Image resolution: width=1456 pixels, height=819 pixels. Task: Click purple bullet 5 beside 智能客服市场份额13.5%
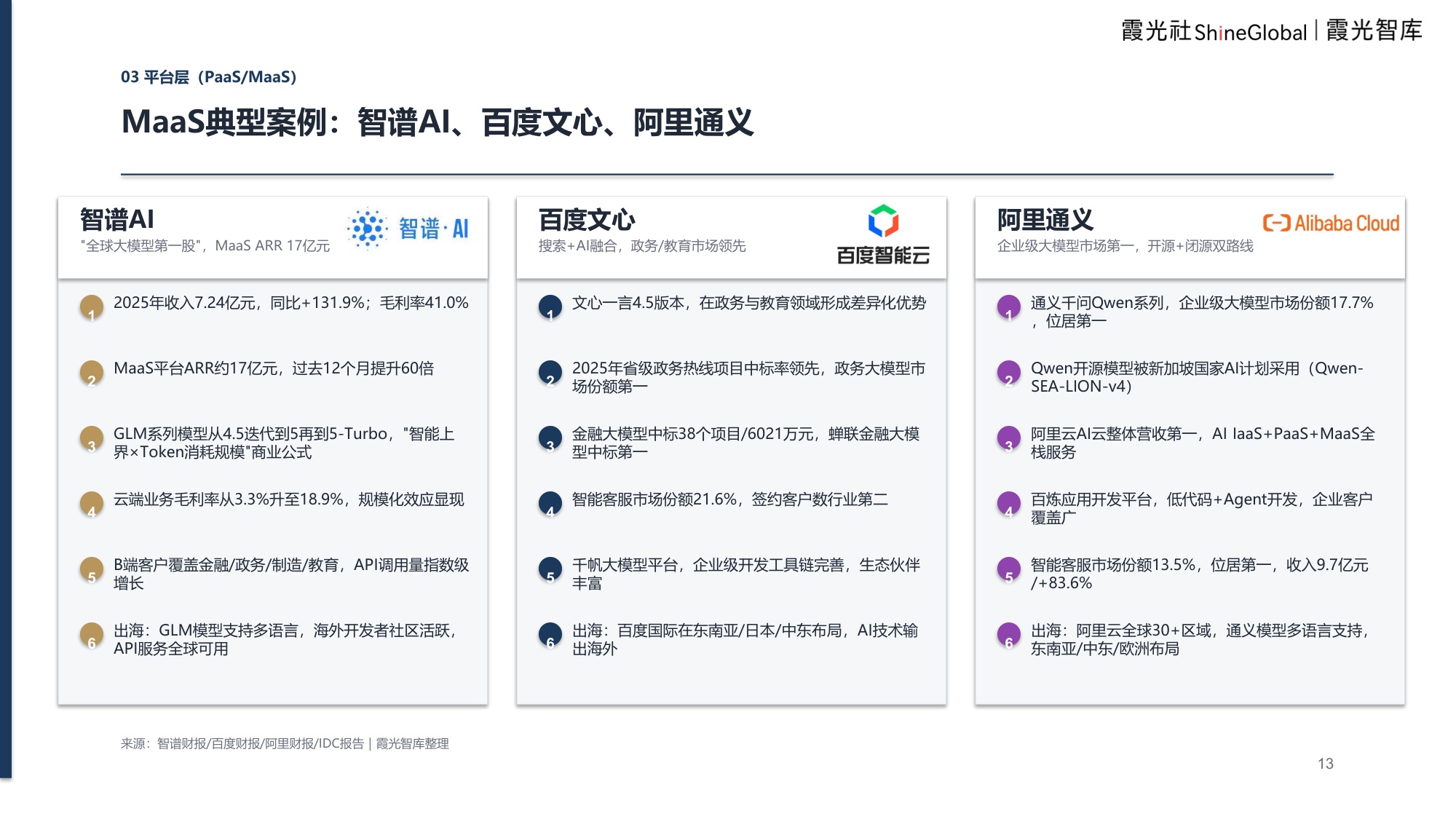click(x=1009, y=569)
